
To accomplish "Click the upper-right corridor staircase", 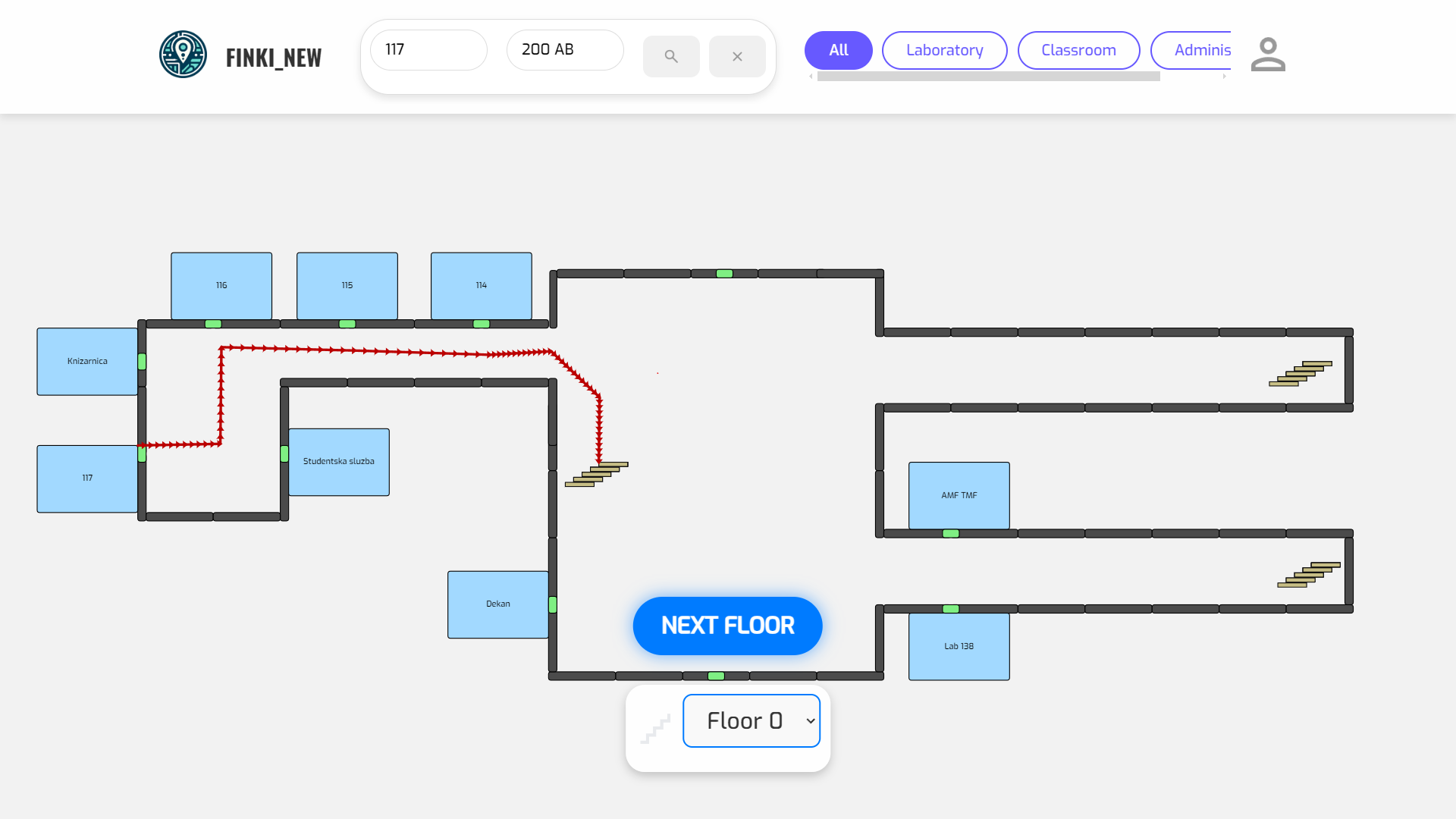I will click(x=1300, y=373).
